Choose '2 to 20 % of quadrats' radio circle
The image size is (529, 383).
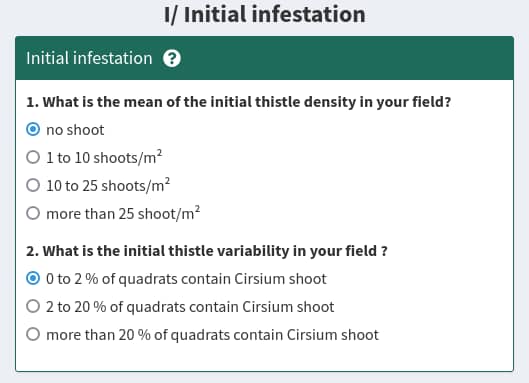33,306
